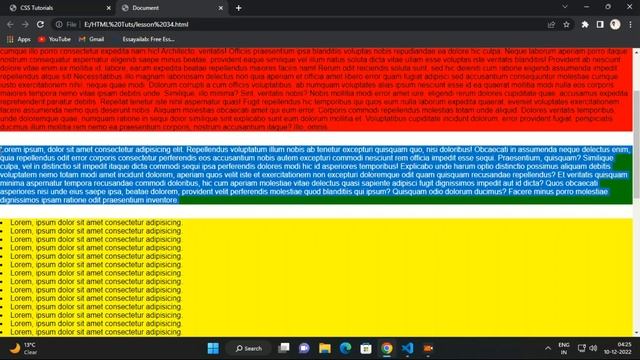640x360 pixels.
Task: Open Visual Studio Code from taskbar
Action: [x=407, y=348]
